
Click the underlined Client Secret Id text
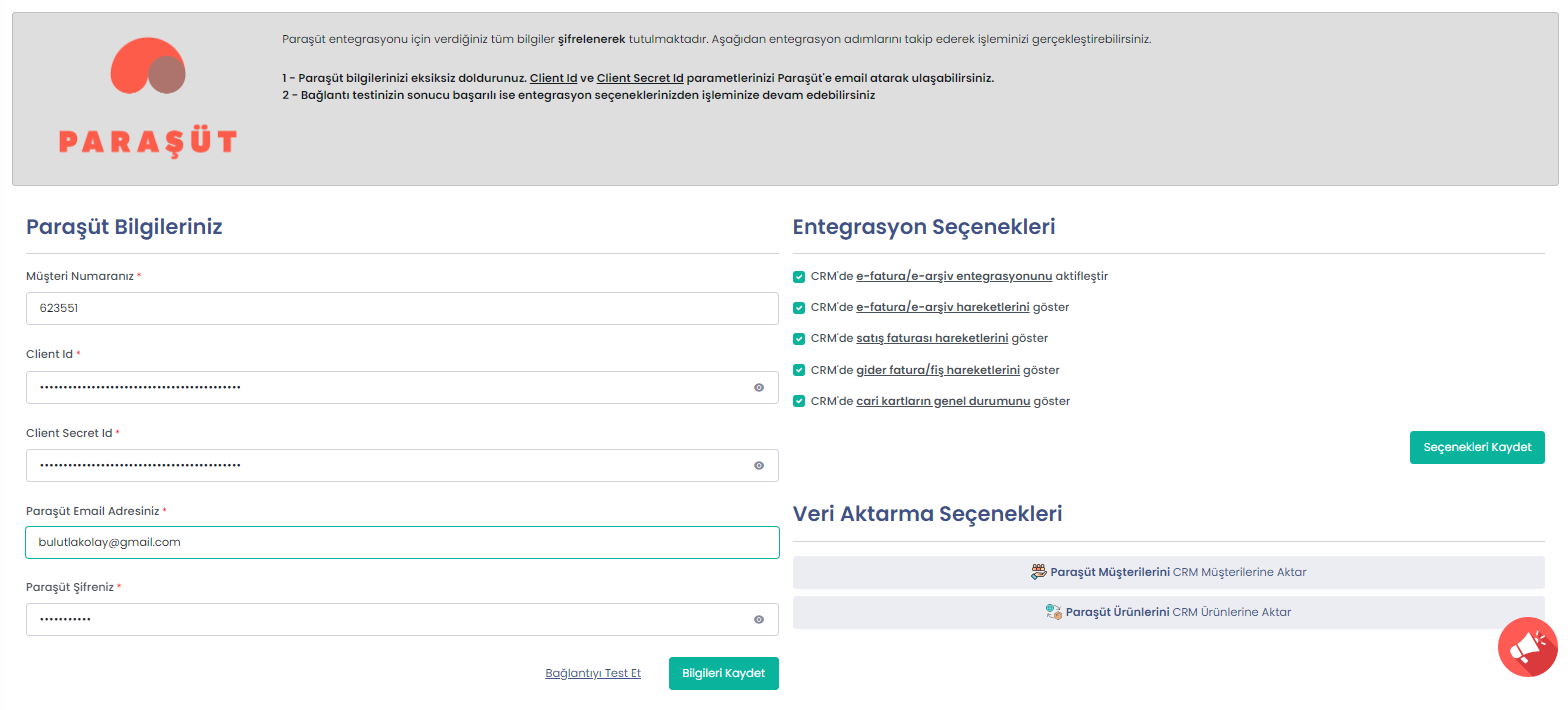pos(640,78)
